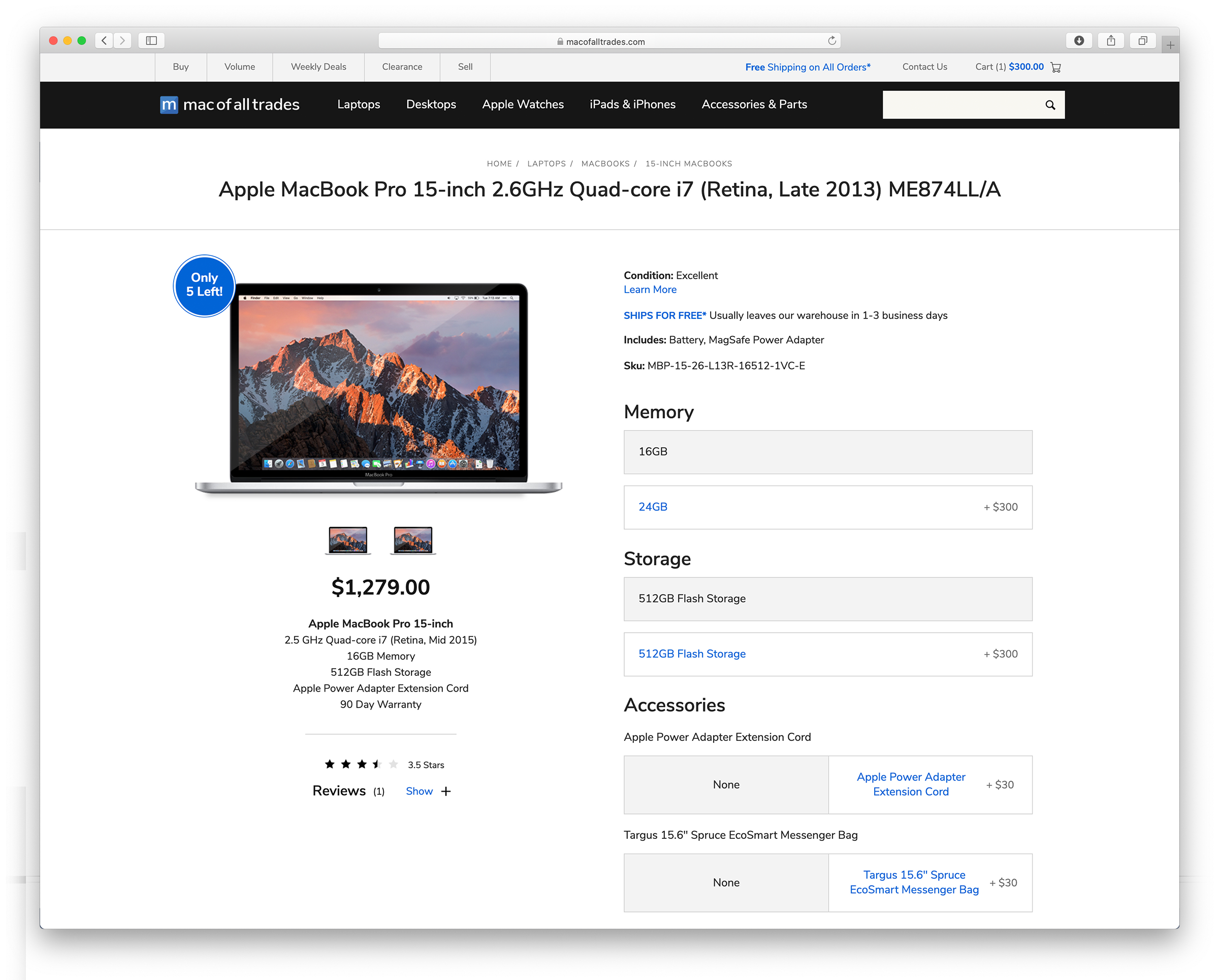The image size is (1219, 980).
Task: Go to HOME breadcrumb
Action: point(499,164)
